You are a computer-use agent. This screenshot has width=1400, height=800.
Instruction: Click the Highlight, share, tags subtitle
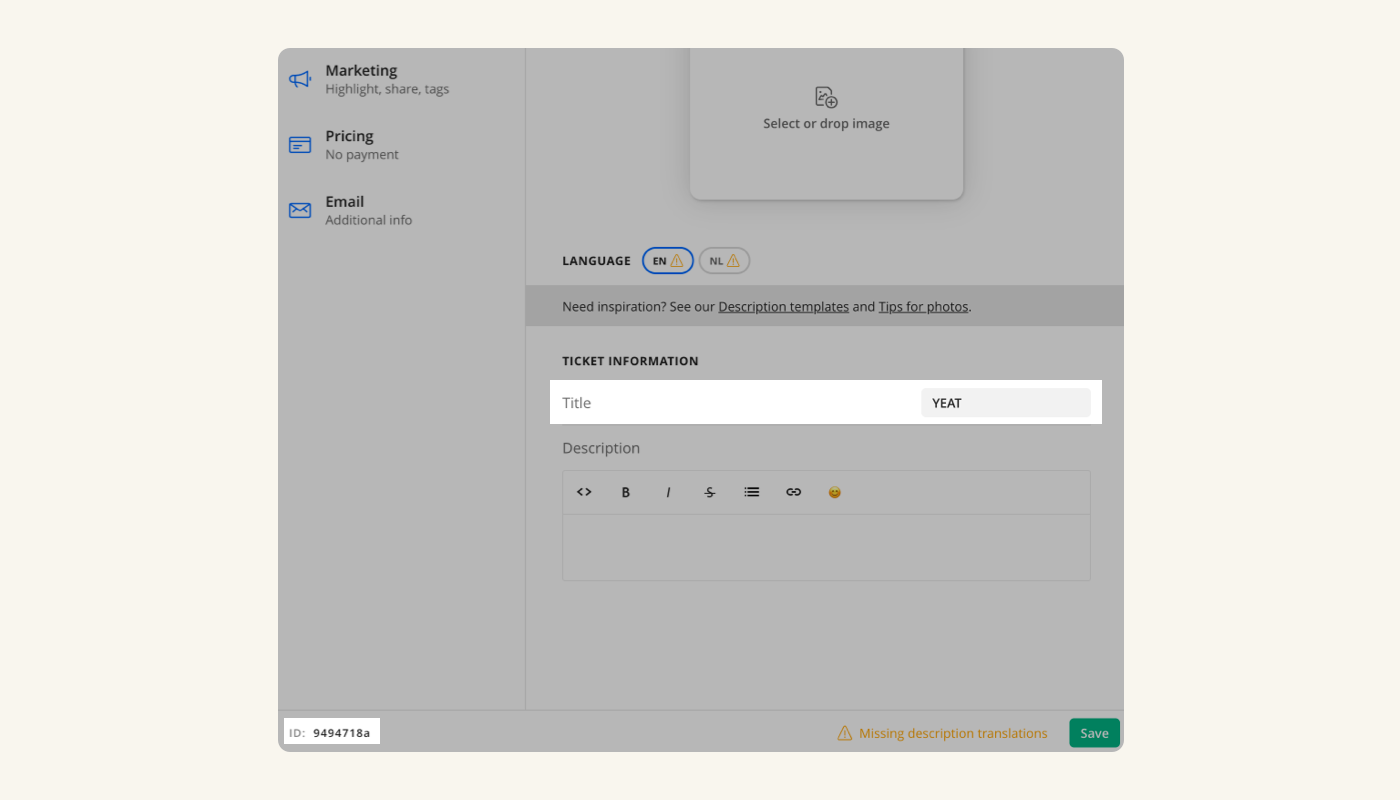click(x=387, y=89)
